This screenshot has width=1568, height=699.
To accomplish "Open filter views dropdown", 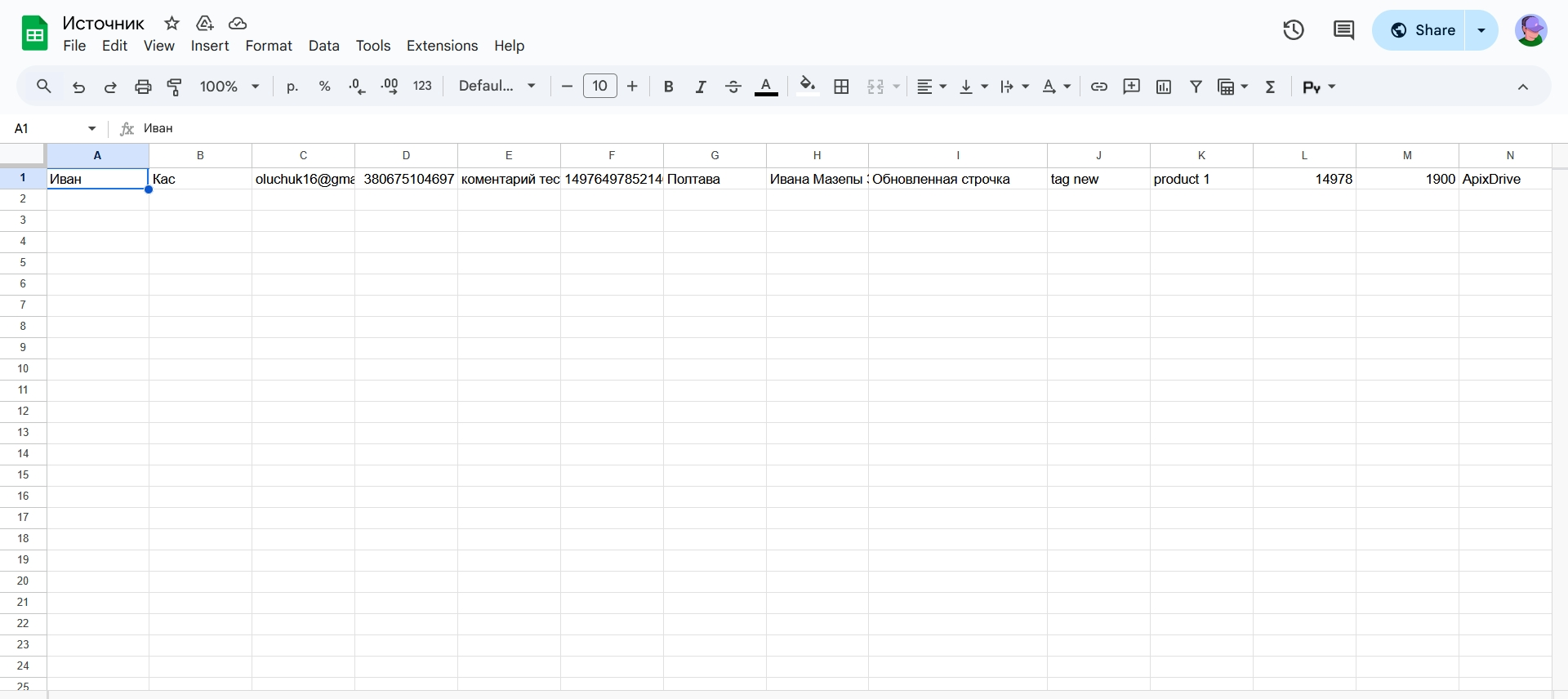I will tap(1232, 87).
